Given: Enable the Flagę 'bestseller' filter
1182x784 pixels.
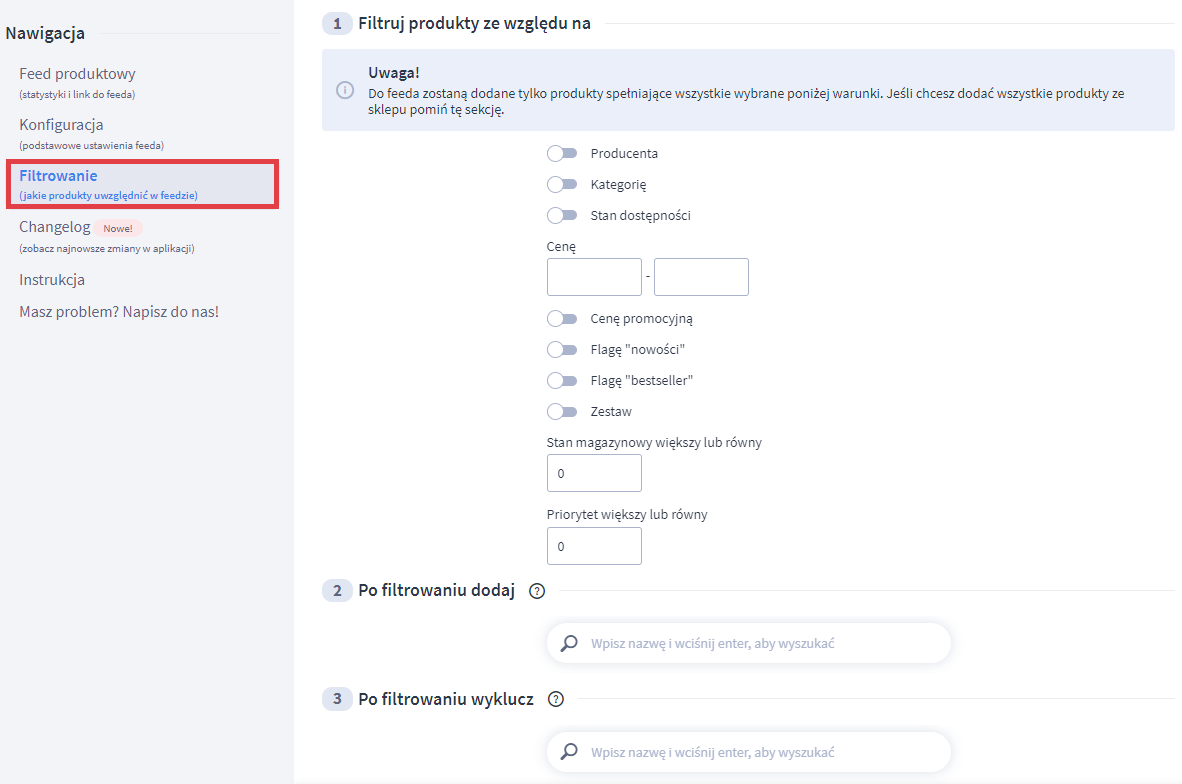Looking at the screenshot, I should tap(563, 380).
